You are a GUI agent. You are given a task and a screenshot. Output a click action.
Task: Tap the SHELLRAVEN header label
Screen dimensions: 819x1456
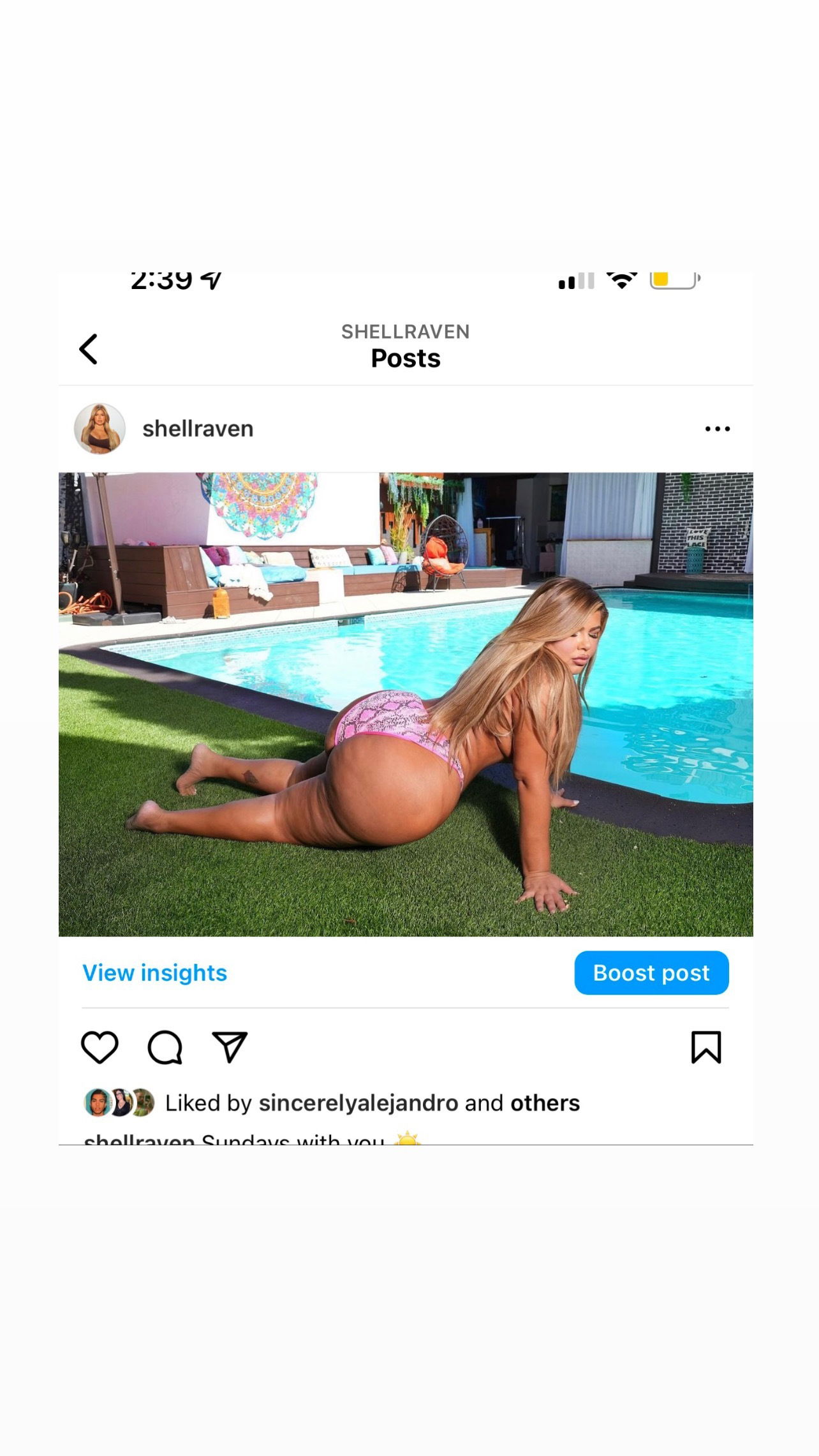coord(406,332)
